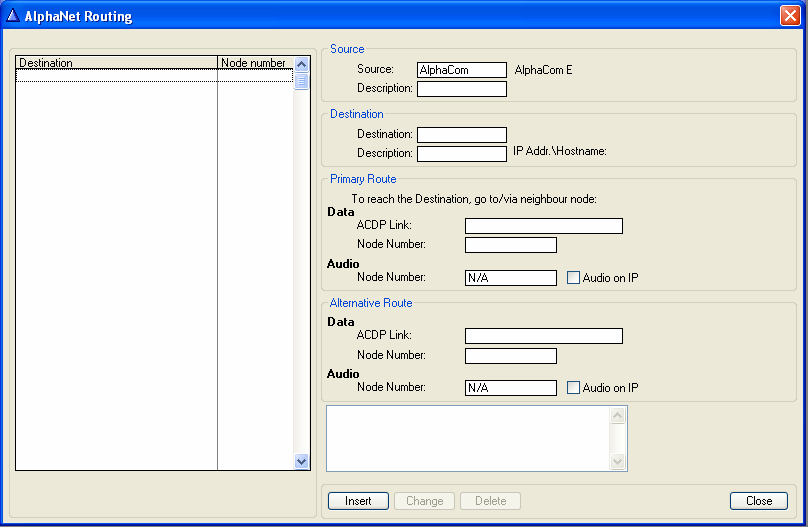The height and width of the screenshot is (527, 808).
Task: Click the Node number column header
Action: pyautogui.click(x=254, y=63)
